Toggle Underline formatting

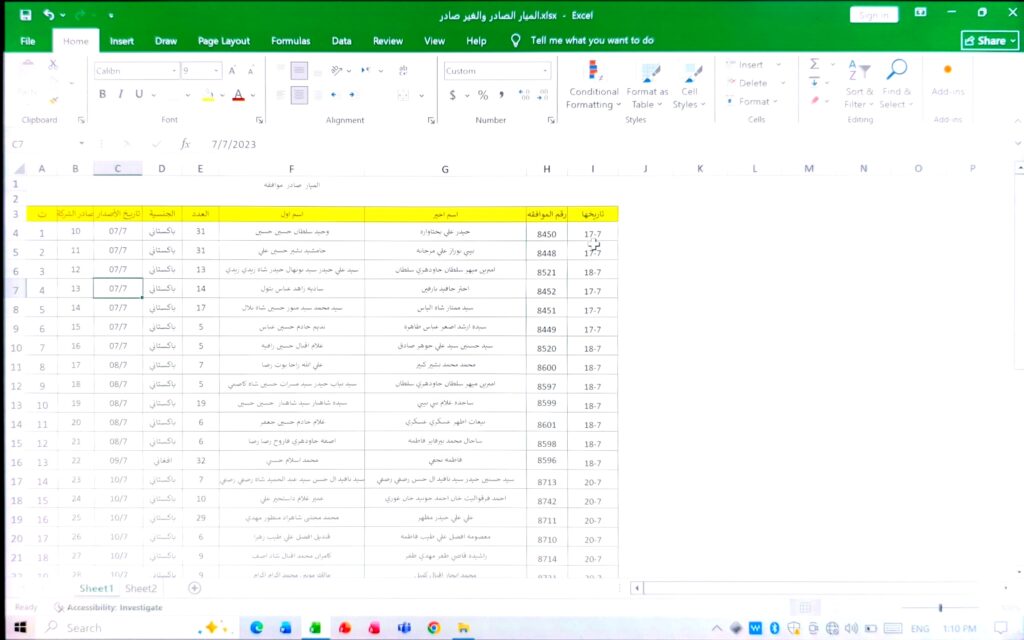tap(139, 95)
